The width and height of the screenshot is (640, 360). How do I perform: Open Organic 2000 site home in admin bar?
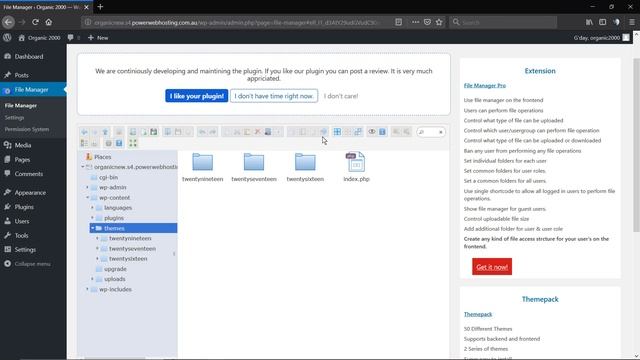point(40,38)
